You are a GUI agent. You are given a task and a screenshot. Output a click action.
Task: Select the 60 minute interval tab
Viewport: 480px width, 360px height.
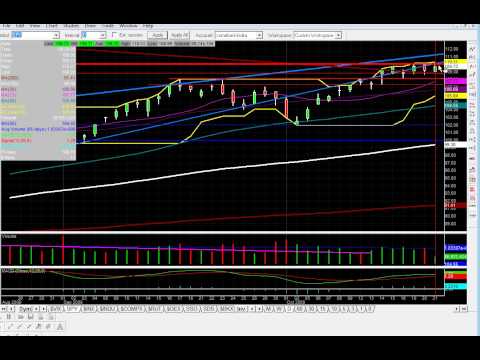coord(300,309)
